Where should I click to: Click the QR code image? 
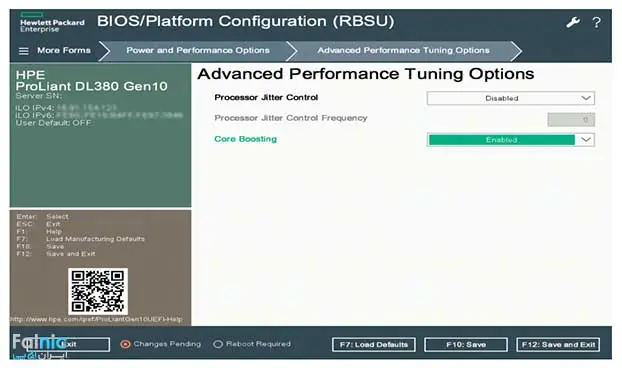click(x=98, y=291)
